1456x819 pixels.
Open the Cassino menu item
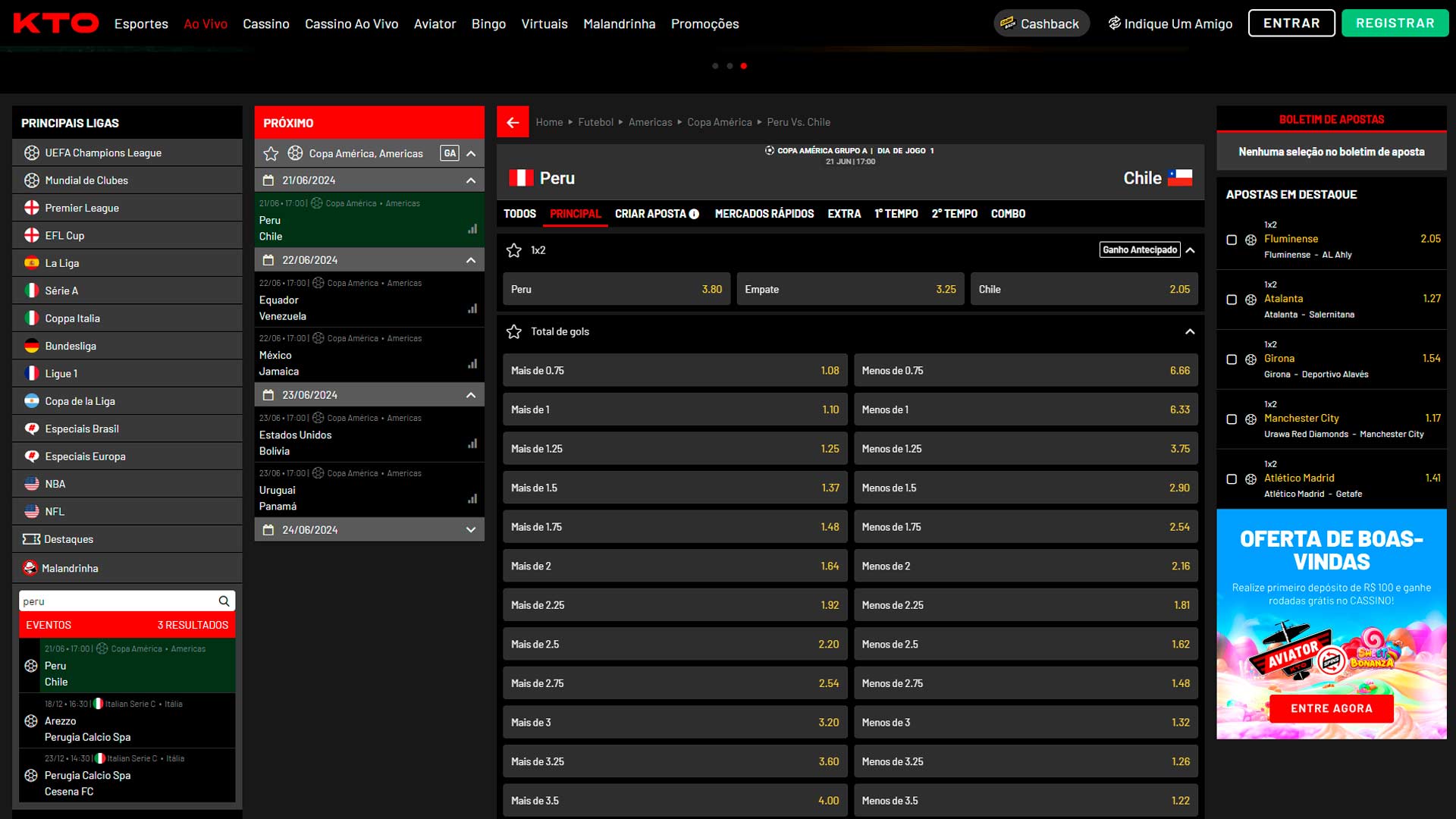(266, 24)
